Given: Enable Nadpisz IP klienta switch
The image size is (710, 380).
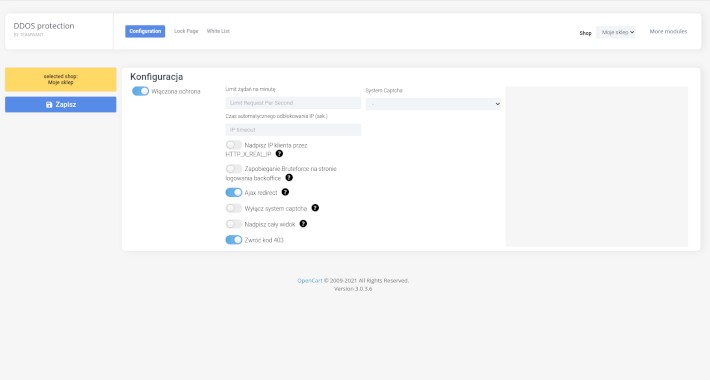Looking at the screenshot, I should tap(234, 145).
